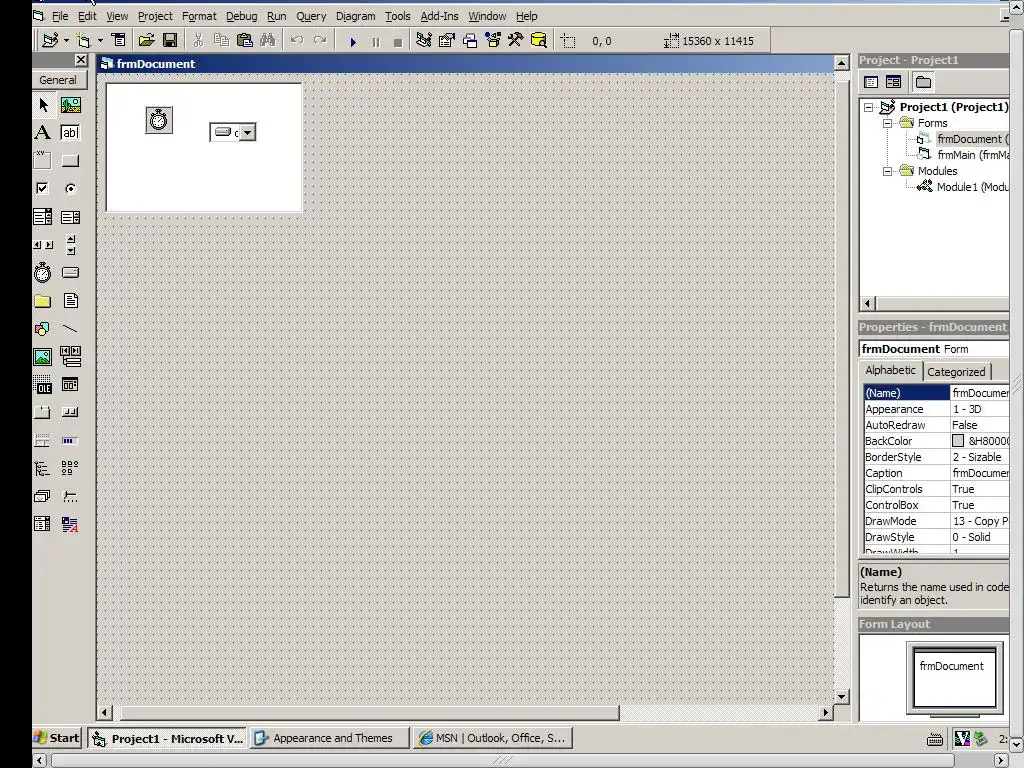Open Data View Window toolbar icon
Viewport: 1024px width, 768px height.
click(539, 40)
